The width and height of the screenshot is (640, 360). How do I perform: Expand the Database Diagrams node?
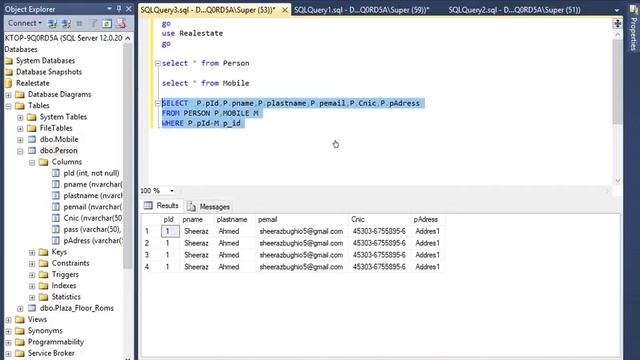pos(9,95)
